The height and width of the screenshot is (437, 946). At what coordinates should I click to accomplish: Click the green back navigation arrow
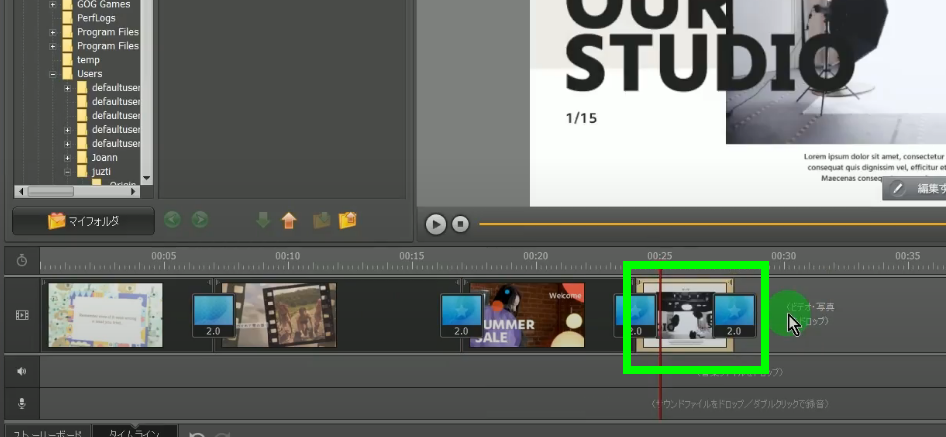[x=173, y=221]
